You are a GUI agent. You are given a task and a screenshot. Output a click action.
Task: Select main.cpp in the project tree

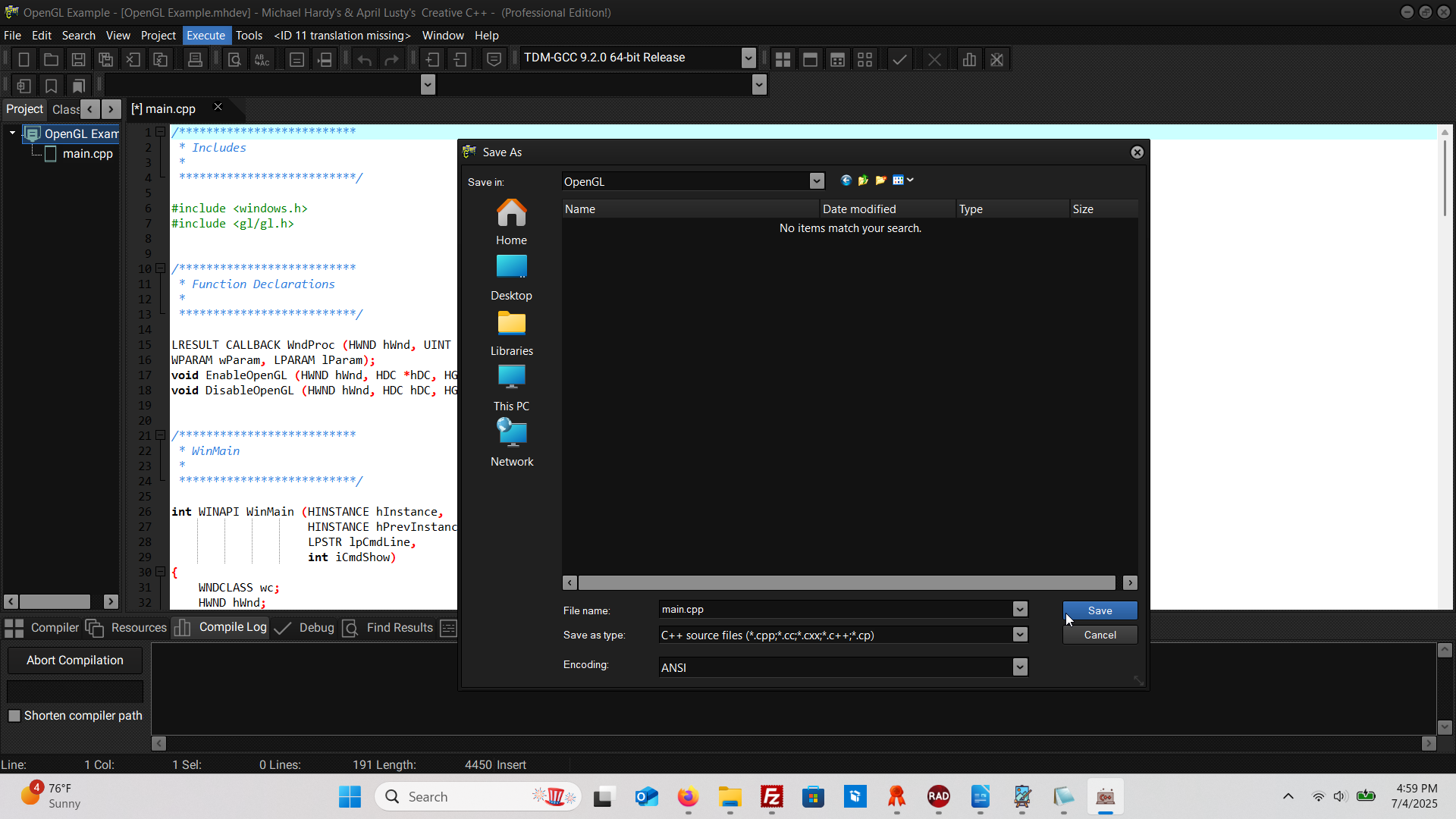(x=87, y=154)
